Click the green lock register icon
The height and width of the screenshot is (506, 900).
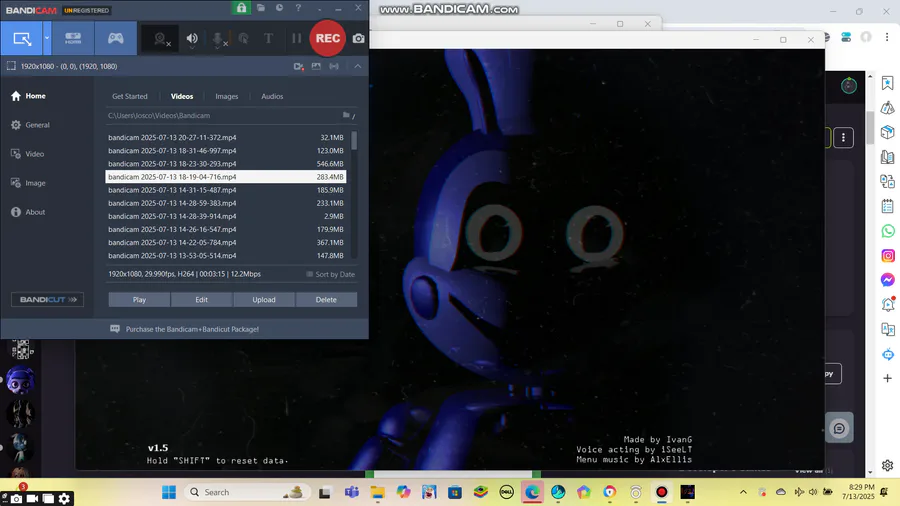pyautogui.click(x=241, y=8)
